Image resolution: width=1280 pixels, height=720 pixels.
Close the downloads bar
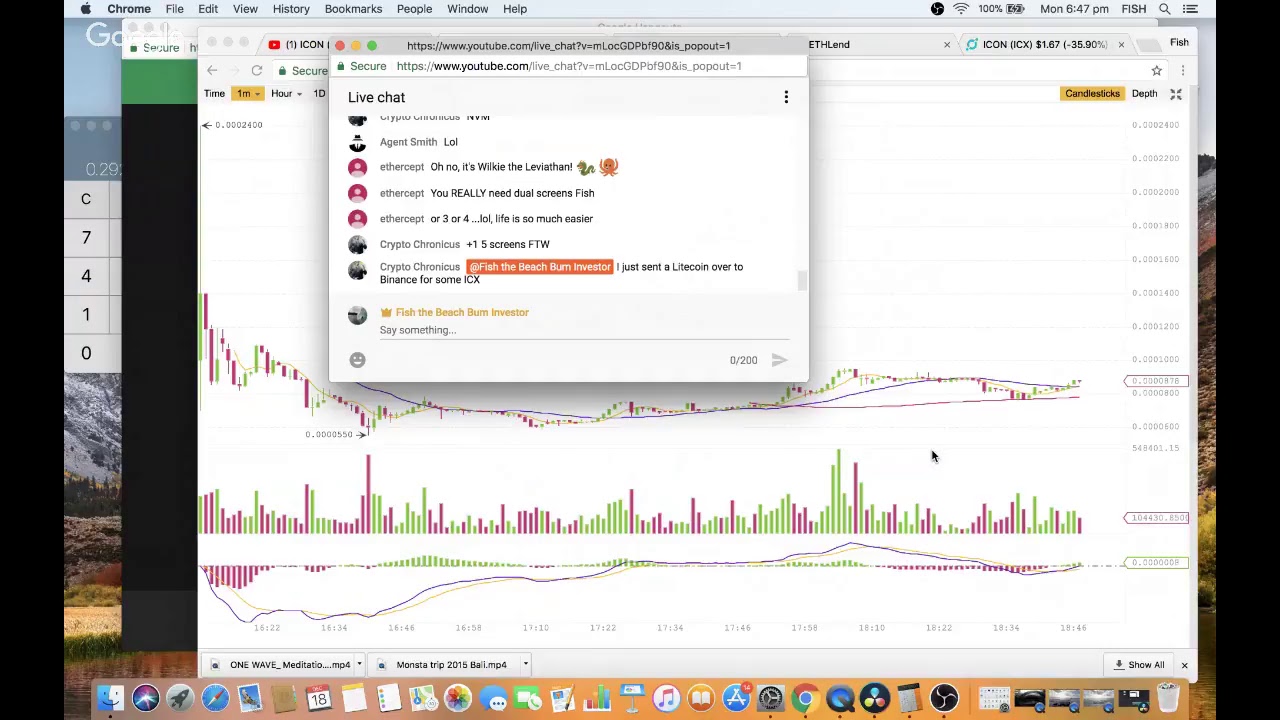(1184, 665)
